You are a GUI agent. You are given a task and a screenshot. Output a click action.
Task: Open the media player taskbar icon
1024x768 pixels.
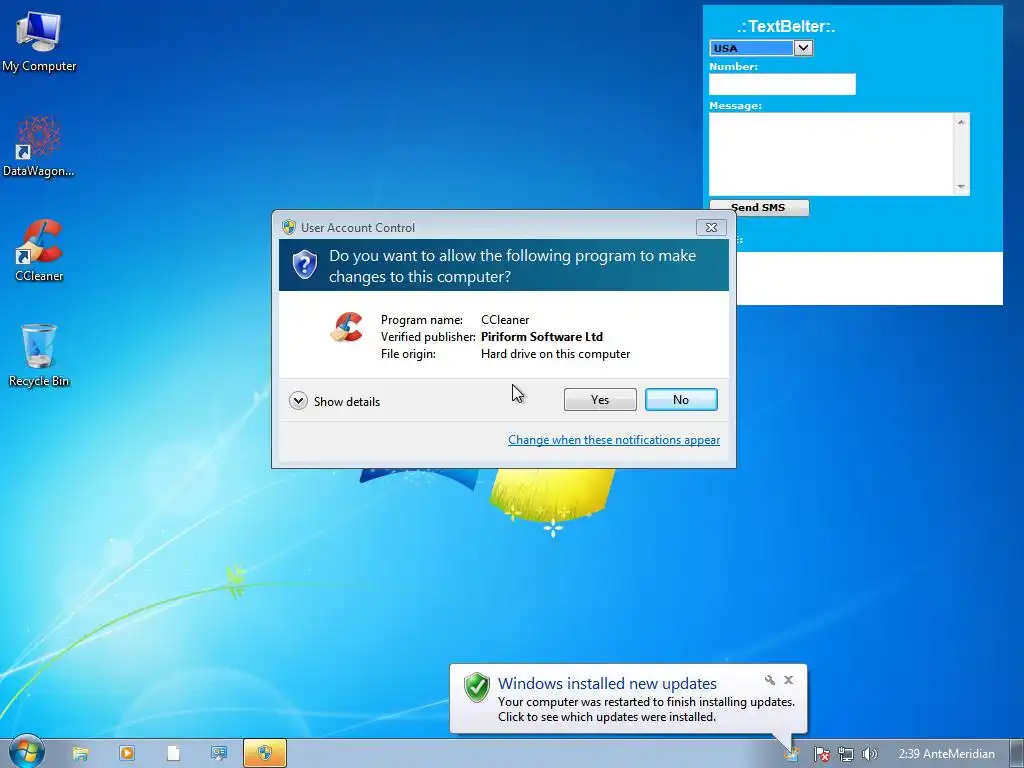pos(127,753)
